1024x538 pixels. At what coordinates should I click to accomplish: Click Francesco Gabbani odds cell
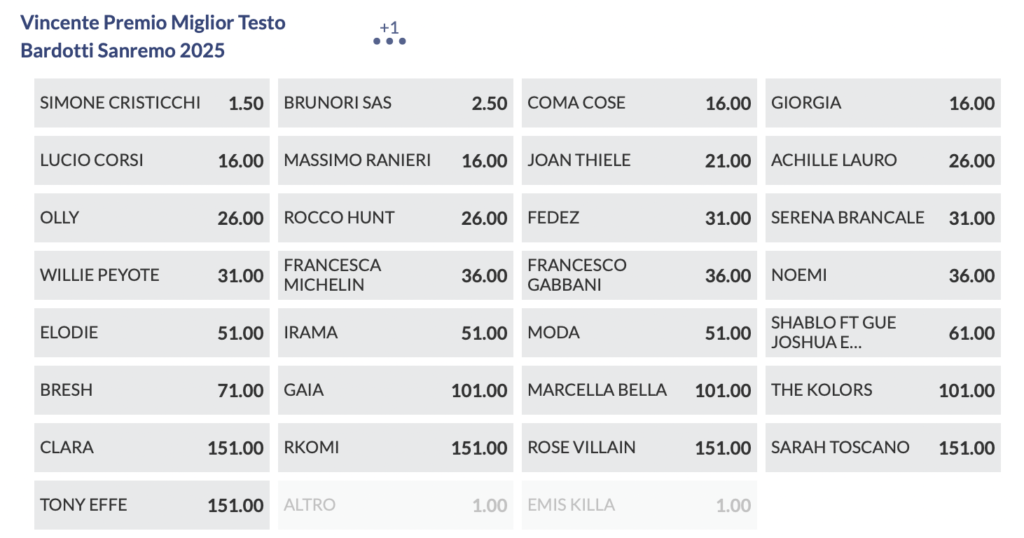(639, 275)
